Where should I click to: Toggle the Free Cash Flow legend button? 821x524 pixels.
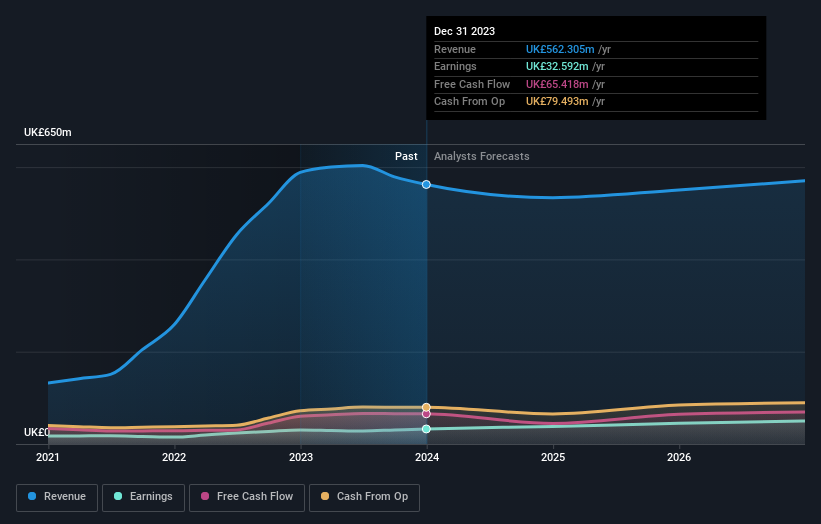[247, 497]
